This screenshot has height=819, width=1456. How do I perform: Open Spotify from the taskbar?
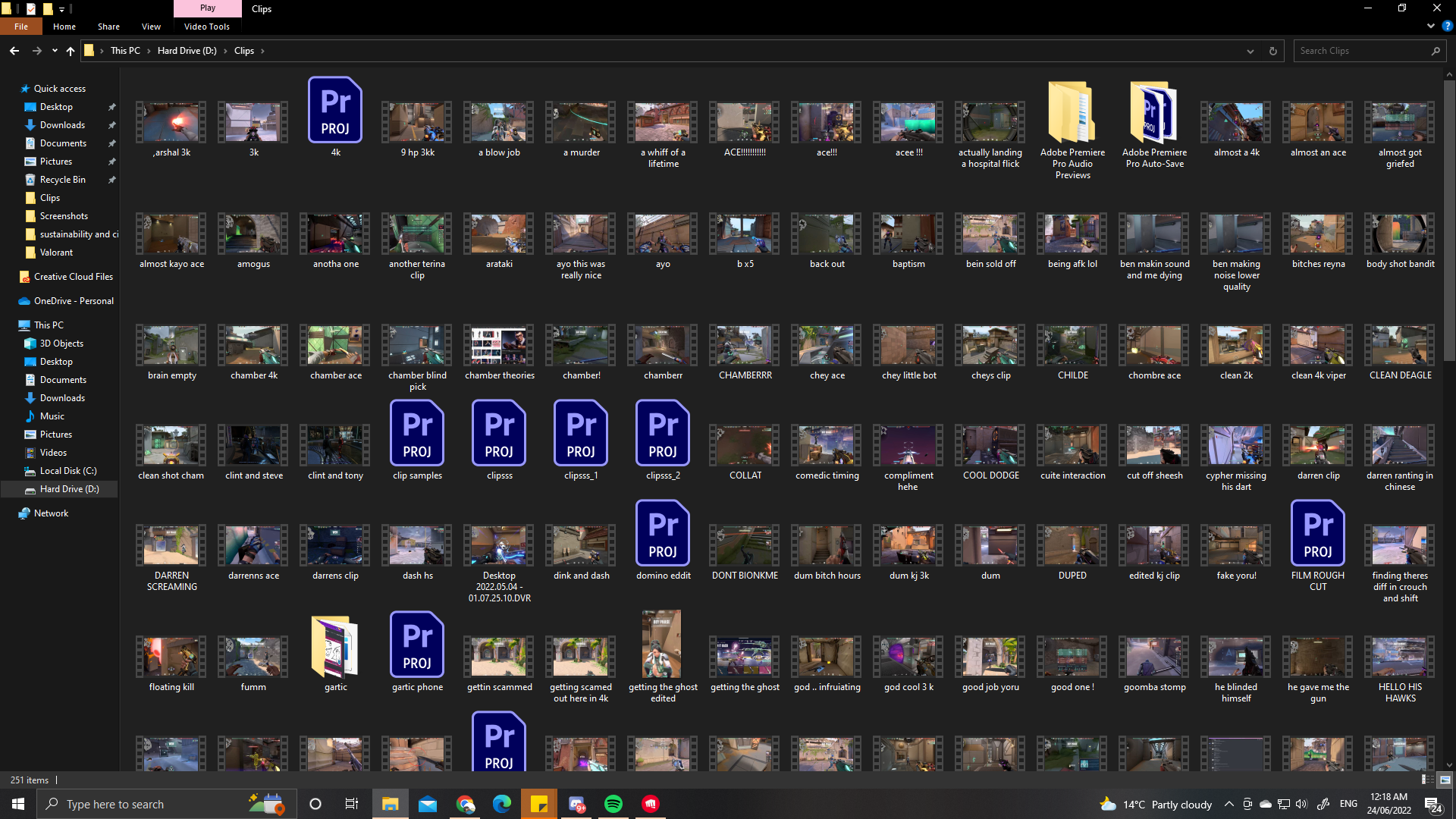pos(613,804)
